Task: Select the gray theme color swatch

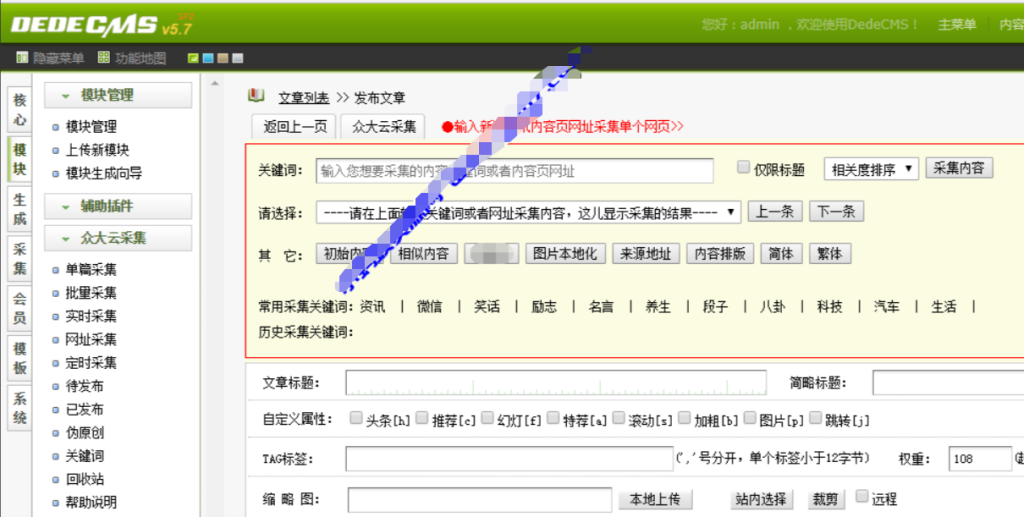Action: 238,58
